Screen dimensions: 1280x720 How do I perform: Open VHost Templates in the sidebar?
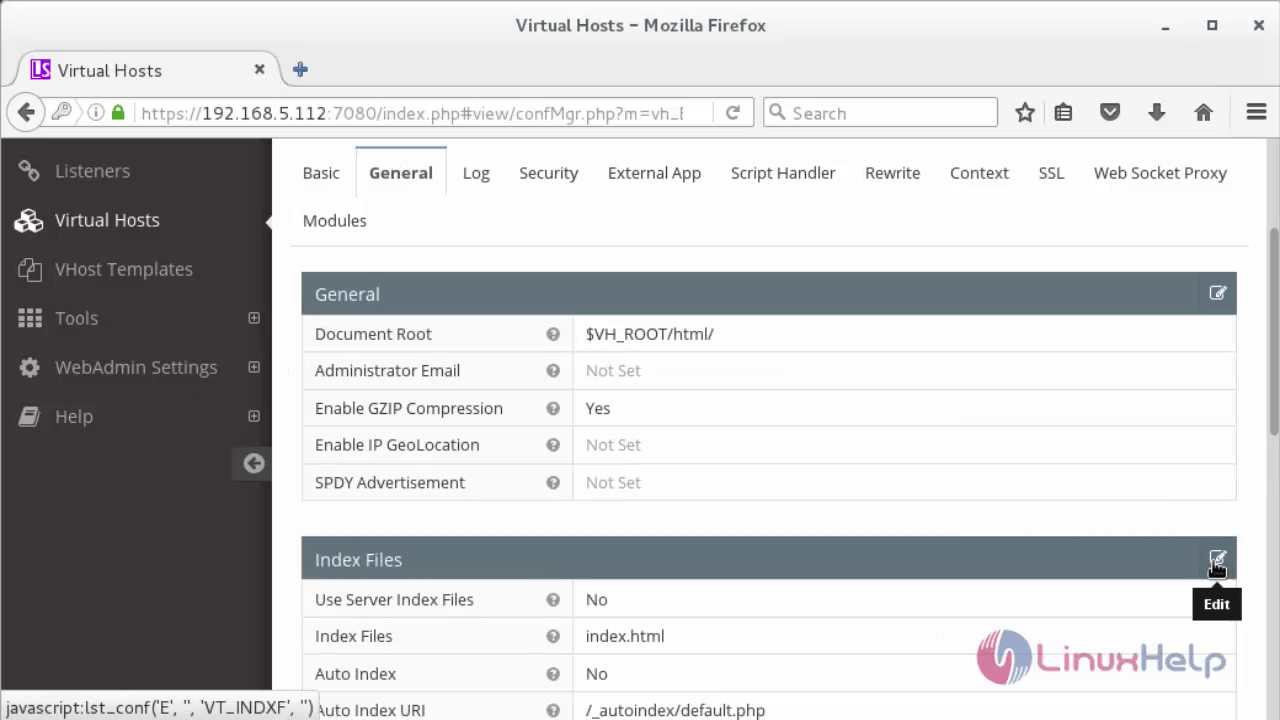coord(124,269)
